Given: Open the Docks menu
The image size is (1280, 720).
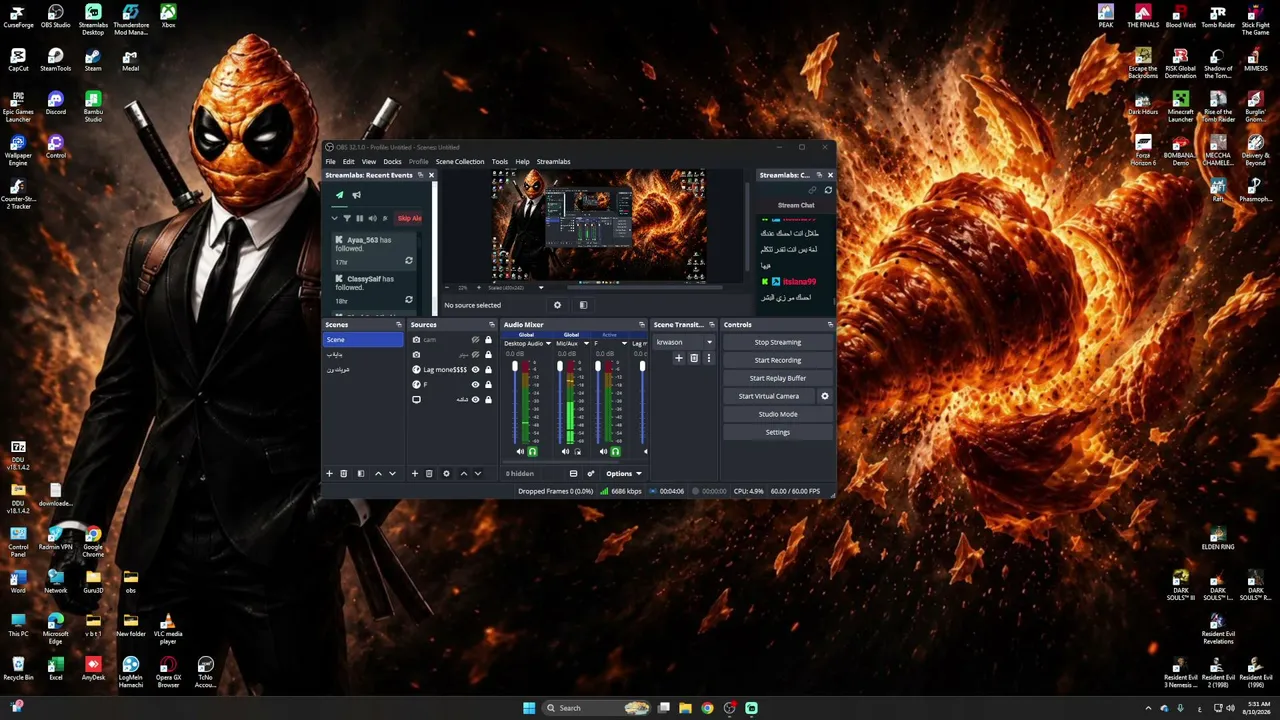Looking at the screenshot, I should 392,162.
